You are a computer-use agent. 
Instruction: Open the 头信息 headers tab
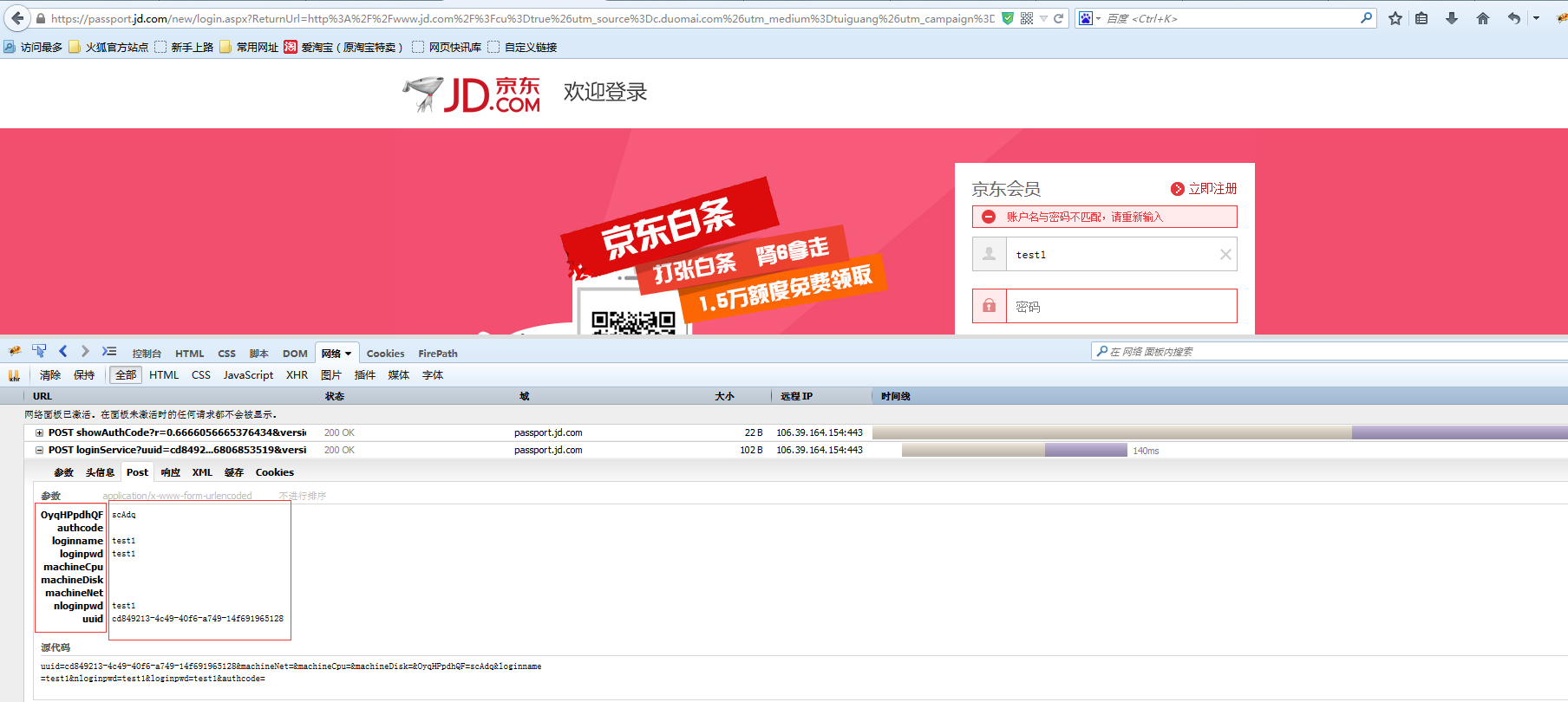pos(100,472)
